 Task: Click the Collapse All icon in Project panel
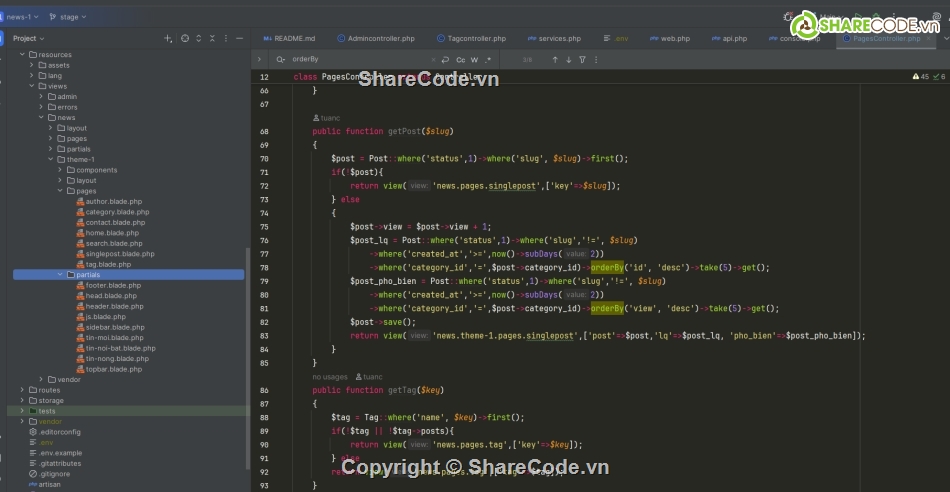(x=212, y=38)
